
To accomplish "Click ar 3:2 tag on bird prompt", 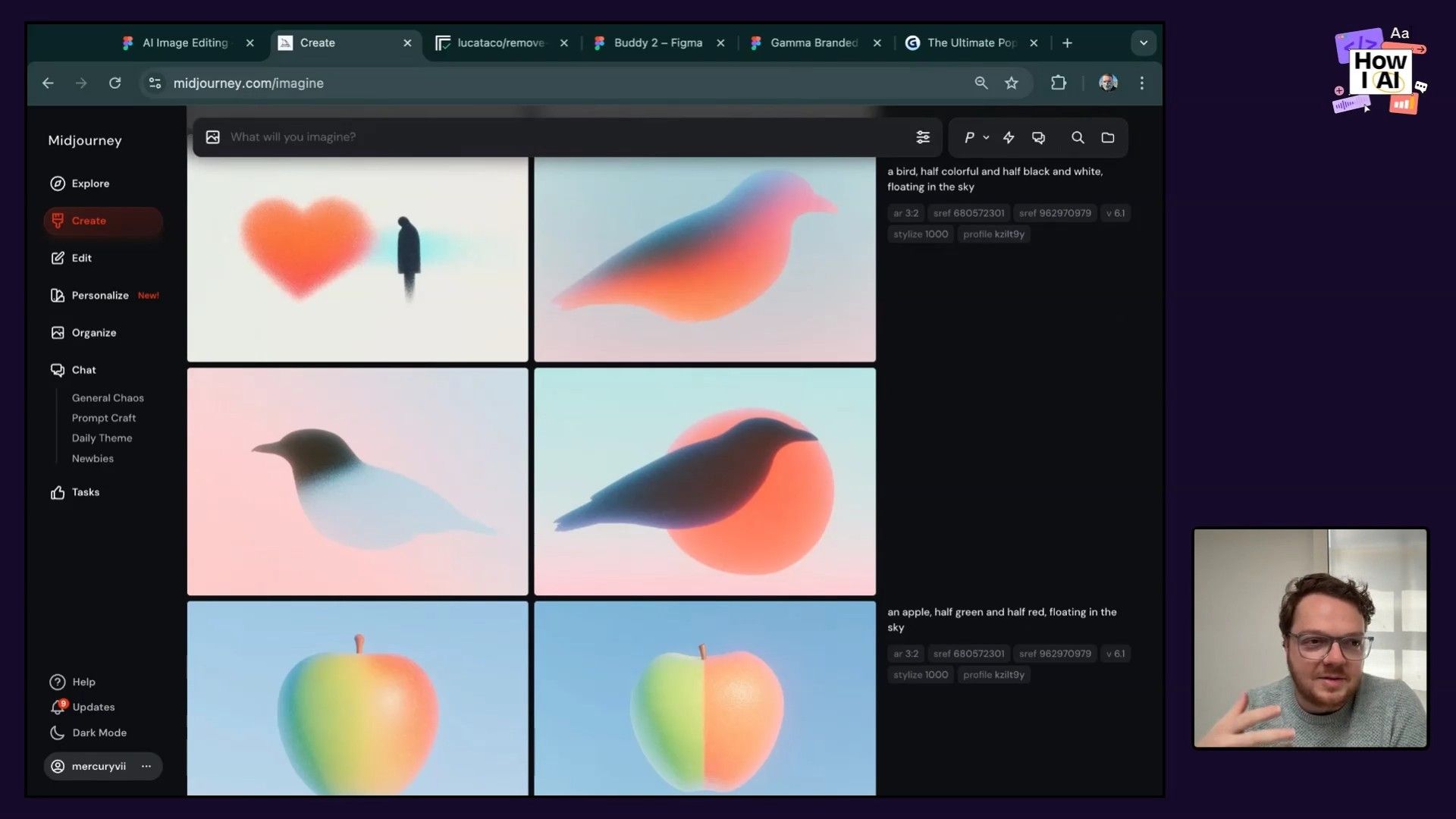I will pos(906,213).
